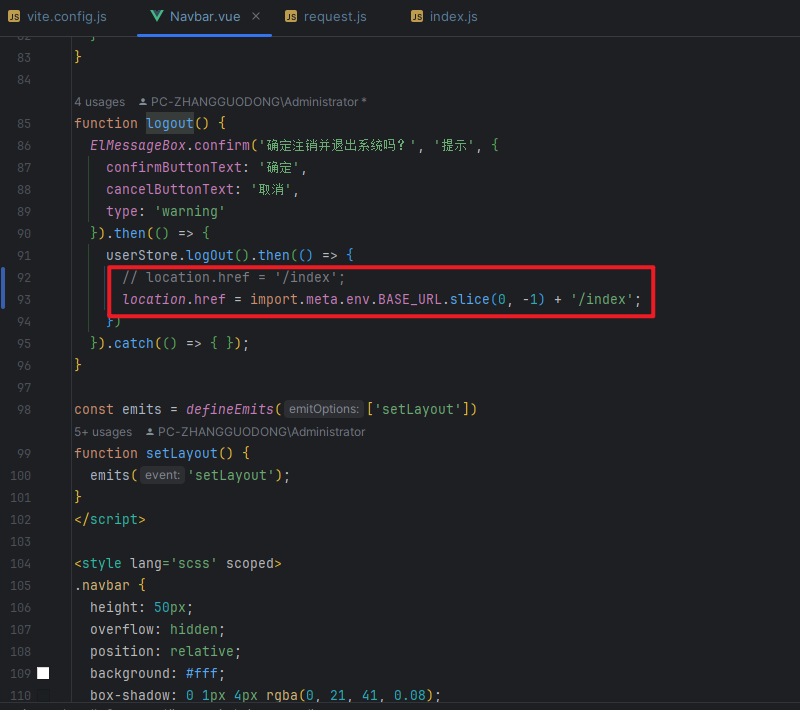The width and height of the screenshot is (800, 710).
Task: Click 'relative' position value on line 108
Action: coord(202,651)
